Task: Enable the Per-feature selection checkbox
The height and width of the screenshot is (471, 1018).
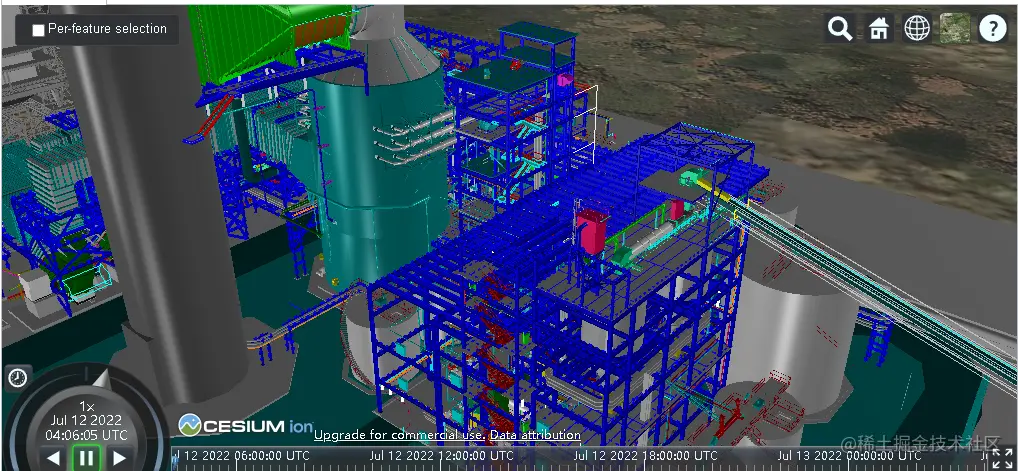Action: (x=38, y=30)
